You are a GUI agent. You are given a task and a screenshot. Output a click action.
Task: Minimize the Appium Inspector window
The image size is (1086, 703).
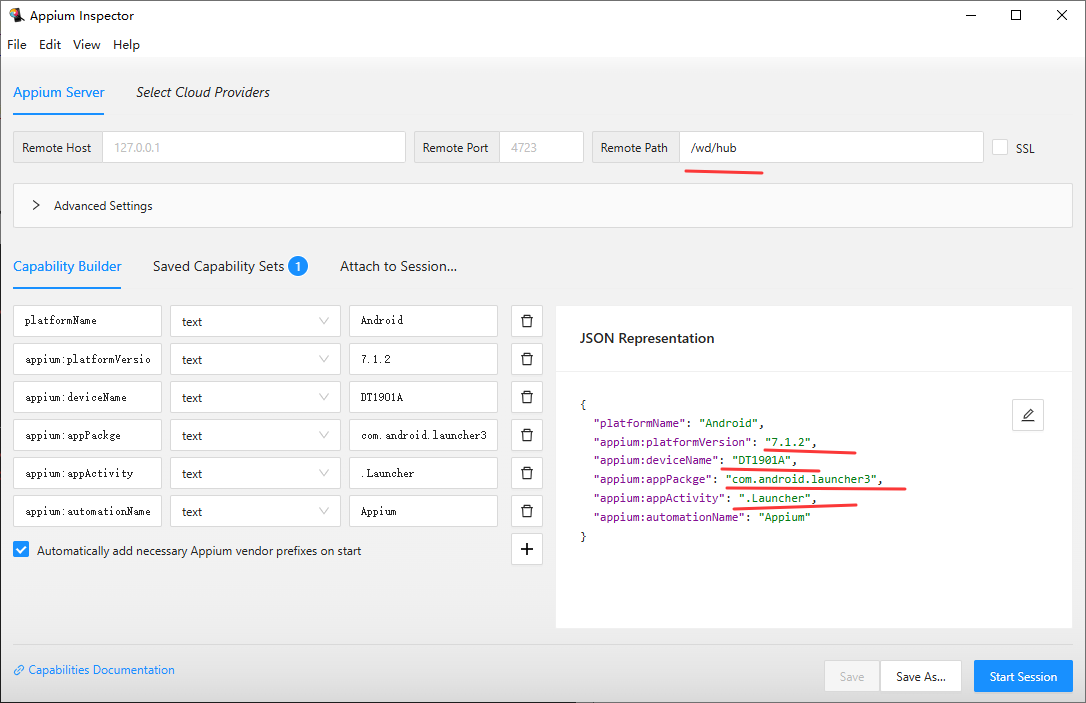click(971, 15)
